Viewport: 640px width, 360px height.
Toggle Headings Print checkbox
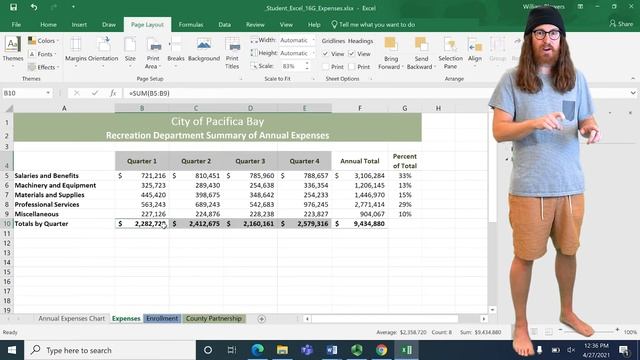(351, 67)
